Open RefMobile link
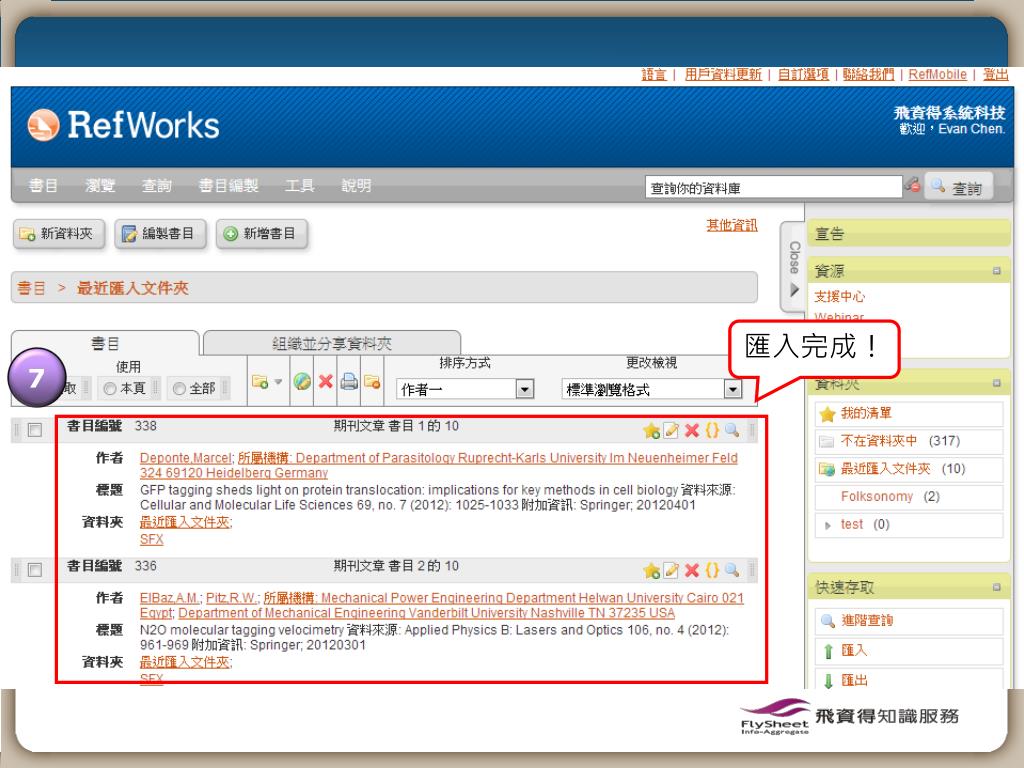This screenshot has width=1024, height=768. click(937, 74)
